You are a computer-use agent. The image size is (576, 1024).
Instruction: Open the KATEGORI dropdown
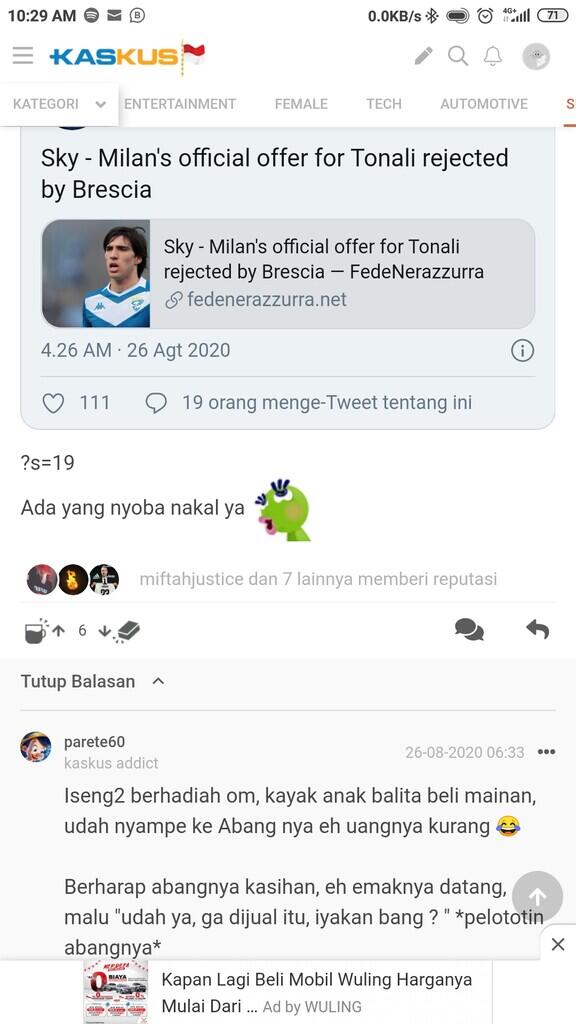[x=58, y=103]
